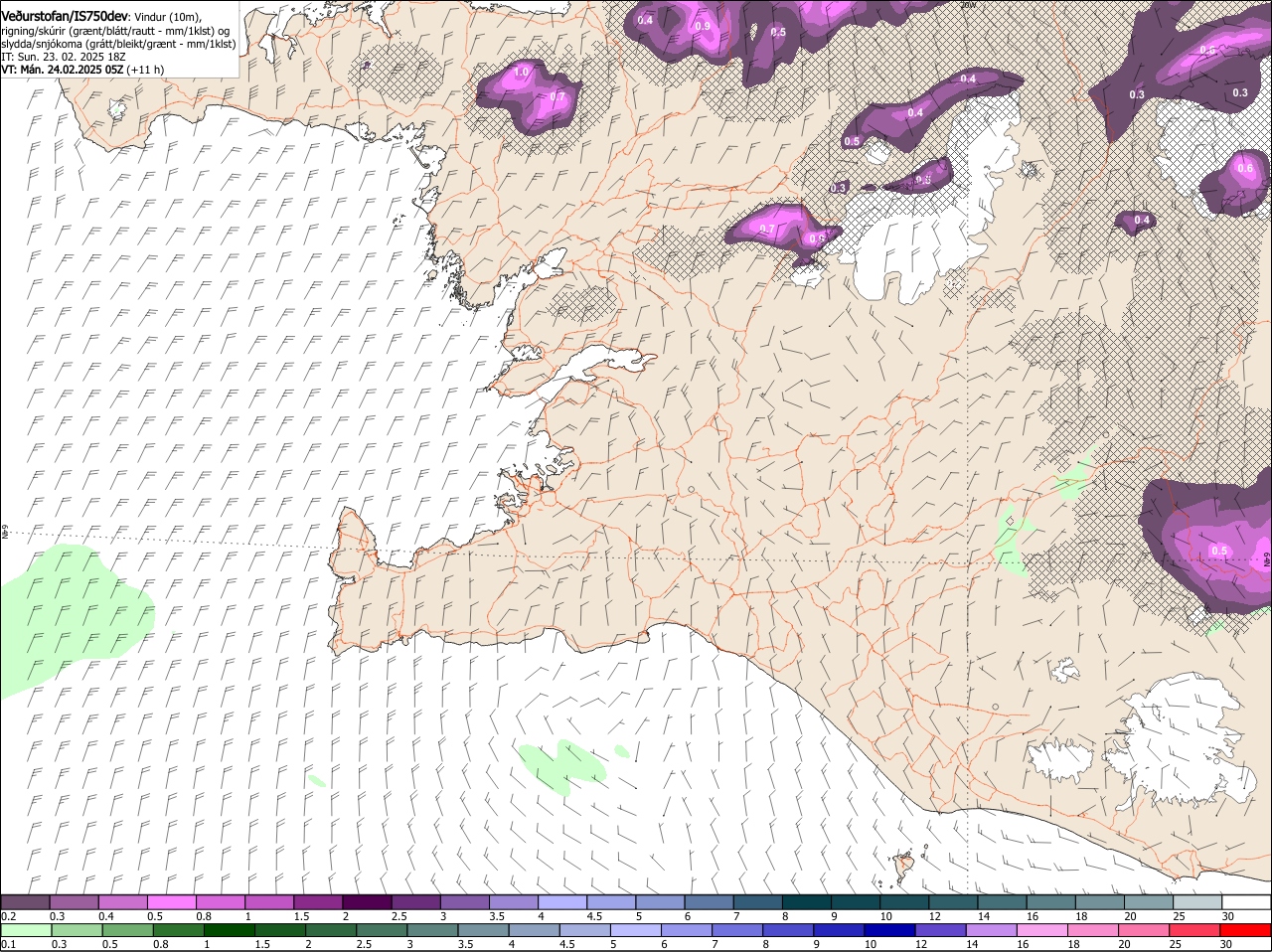Select the '0.9' snowfall value near top edge
The height and width of the screenshot is (952, 1272).
click(703, 26)
